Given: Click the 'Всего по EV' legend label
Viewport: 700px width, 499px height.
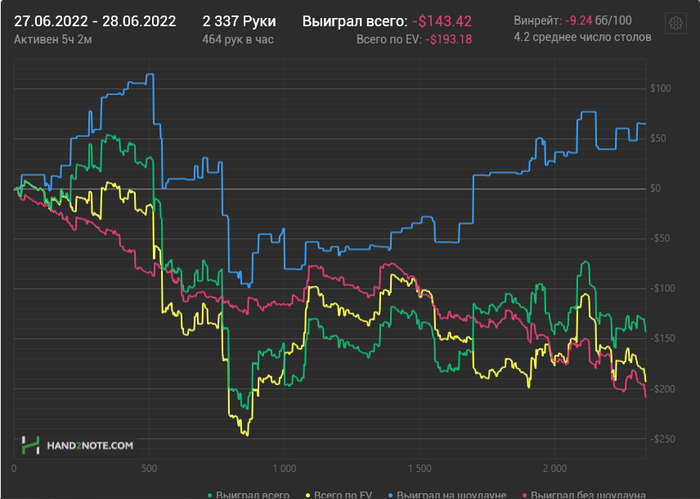Looking at the screenshot, I should coord(343,495).
